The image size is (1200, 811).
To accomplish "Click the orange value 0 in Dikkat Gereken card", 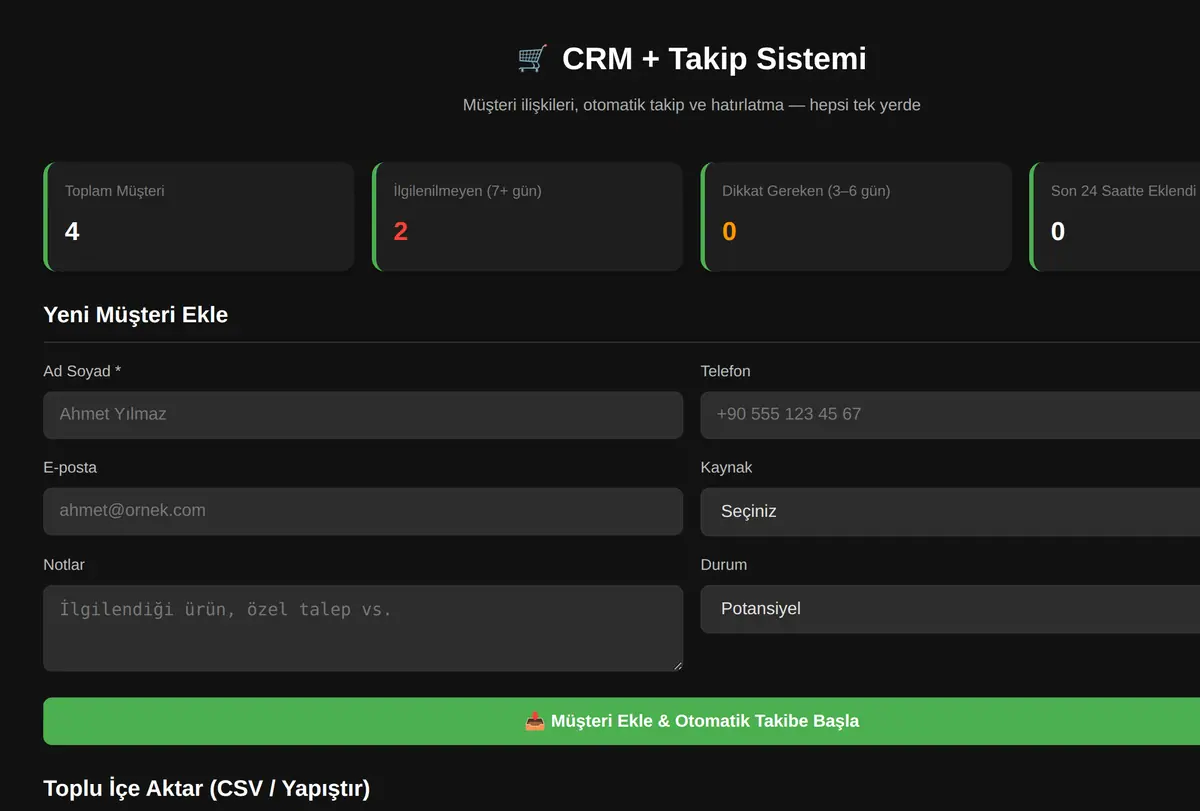I will coord(729,232).
